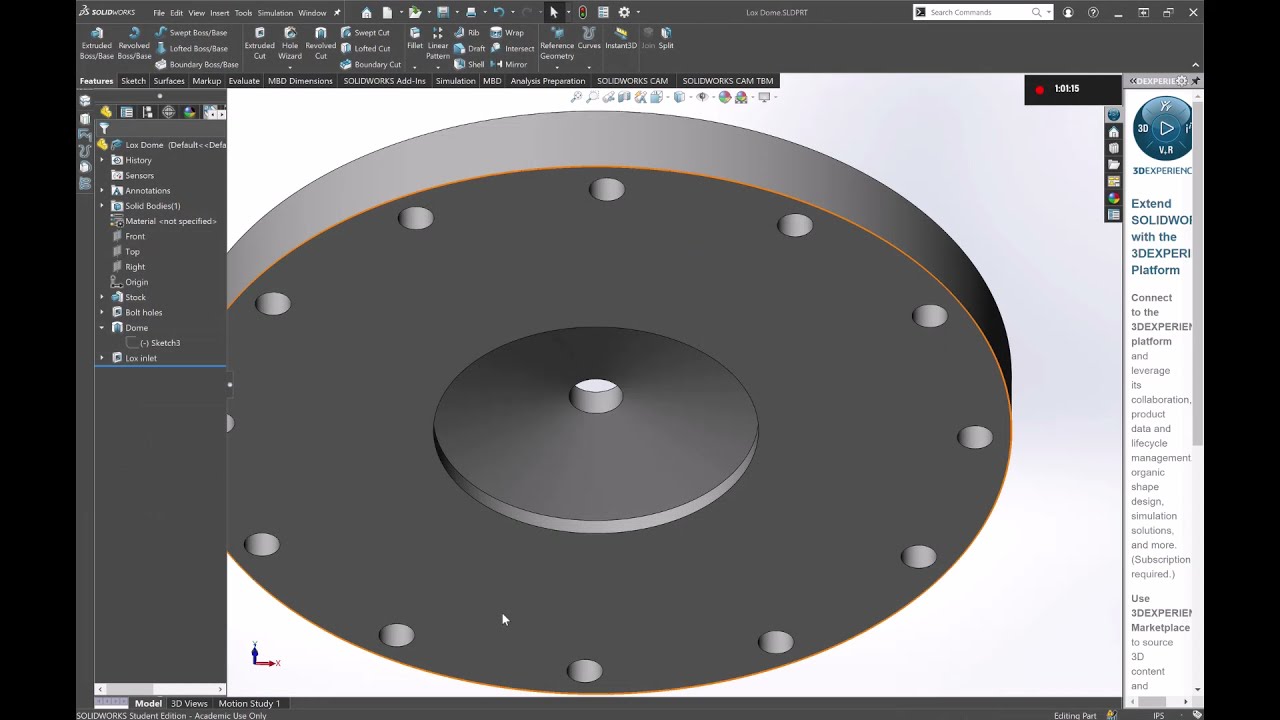Screen dimensions: 1280x720
Task: Switch to the Sketch tab
Action: (133, 81)
